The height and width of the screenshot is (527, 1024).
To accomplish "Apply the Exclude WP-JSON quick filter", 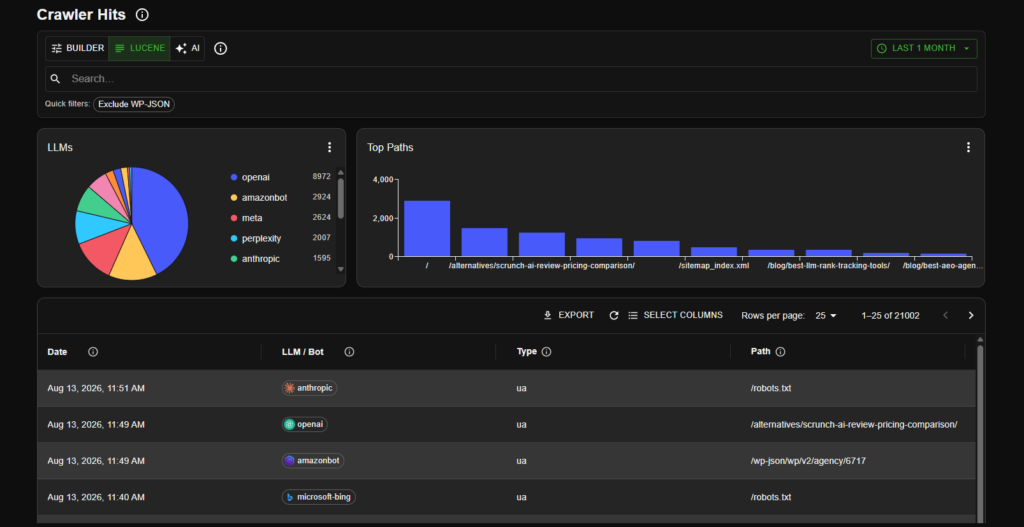I will [134, 104].
